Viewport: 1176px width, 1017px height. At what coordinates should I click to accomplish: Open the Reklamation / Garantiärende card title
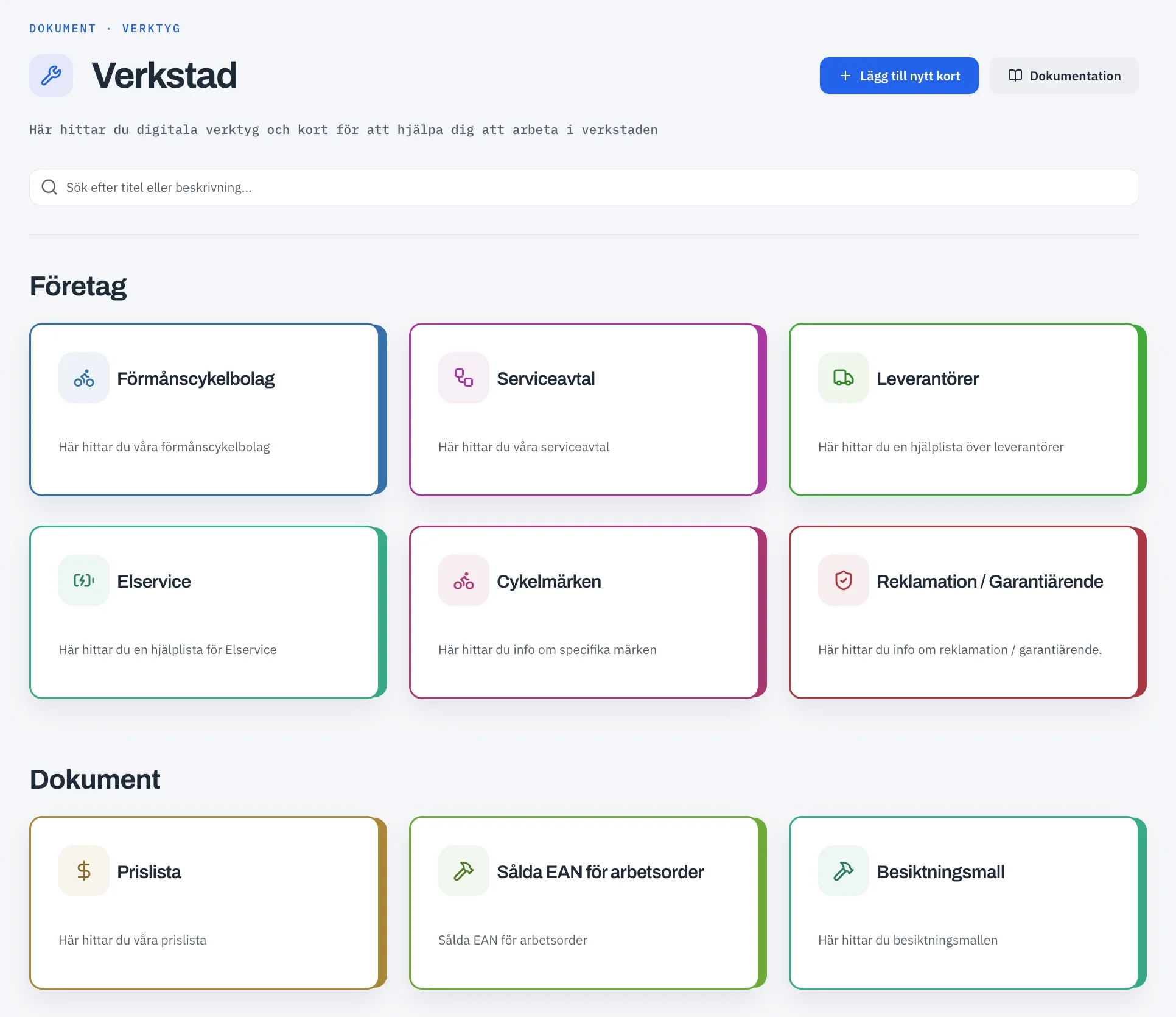click(990, 581)
